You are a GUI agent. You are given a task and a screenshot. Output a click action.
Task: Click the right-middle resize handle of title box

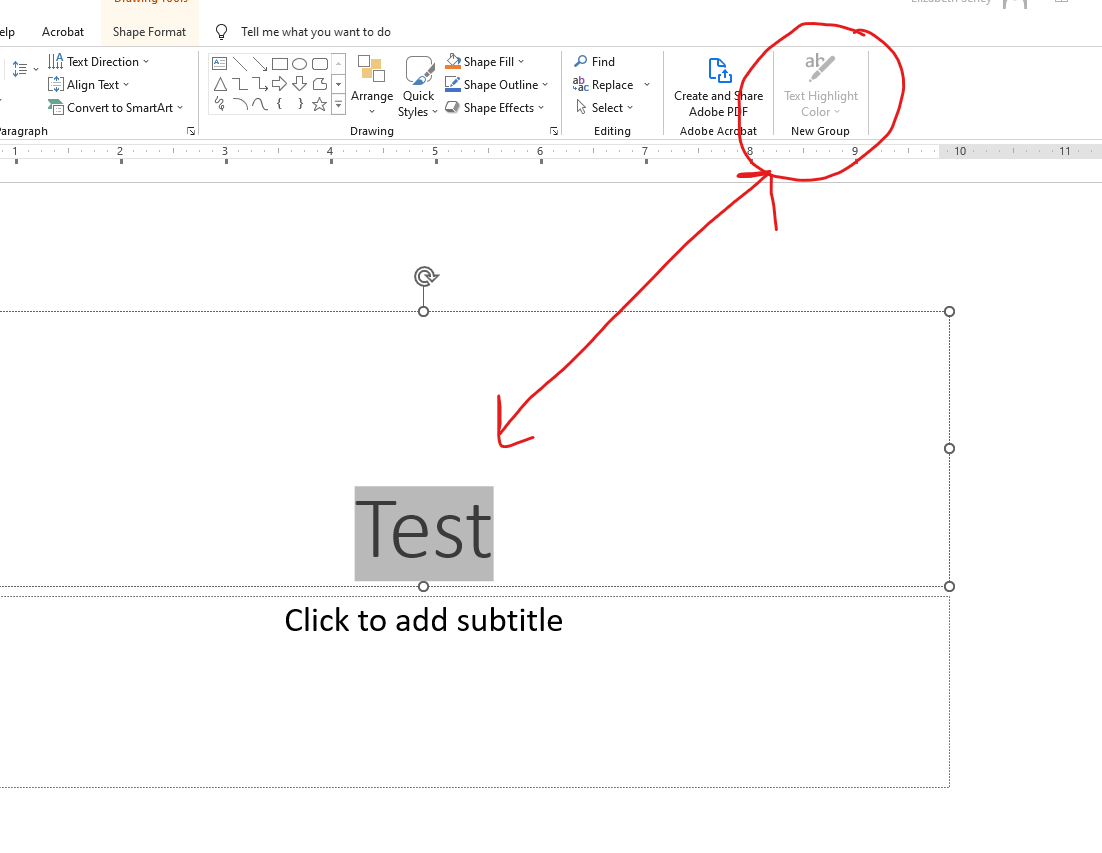pyautogui.click(x=949, y=448)
